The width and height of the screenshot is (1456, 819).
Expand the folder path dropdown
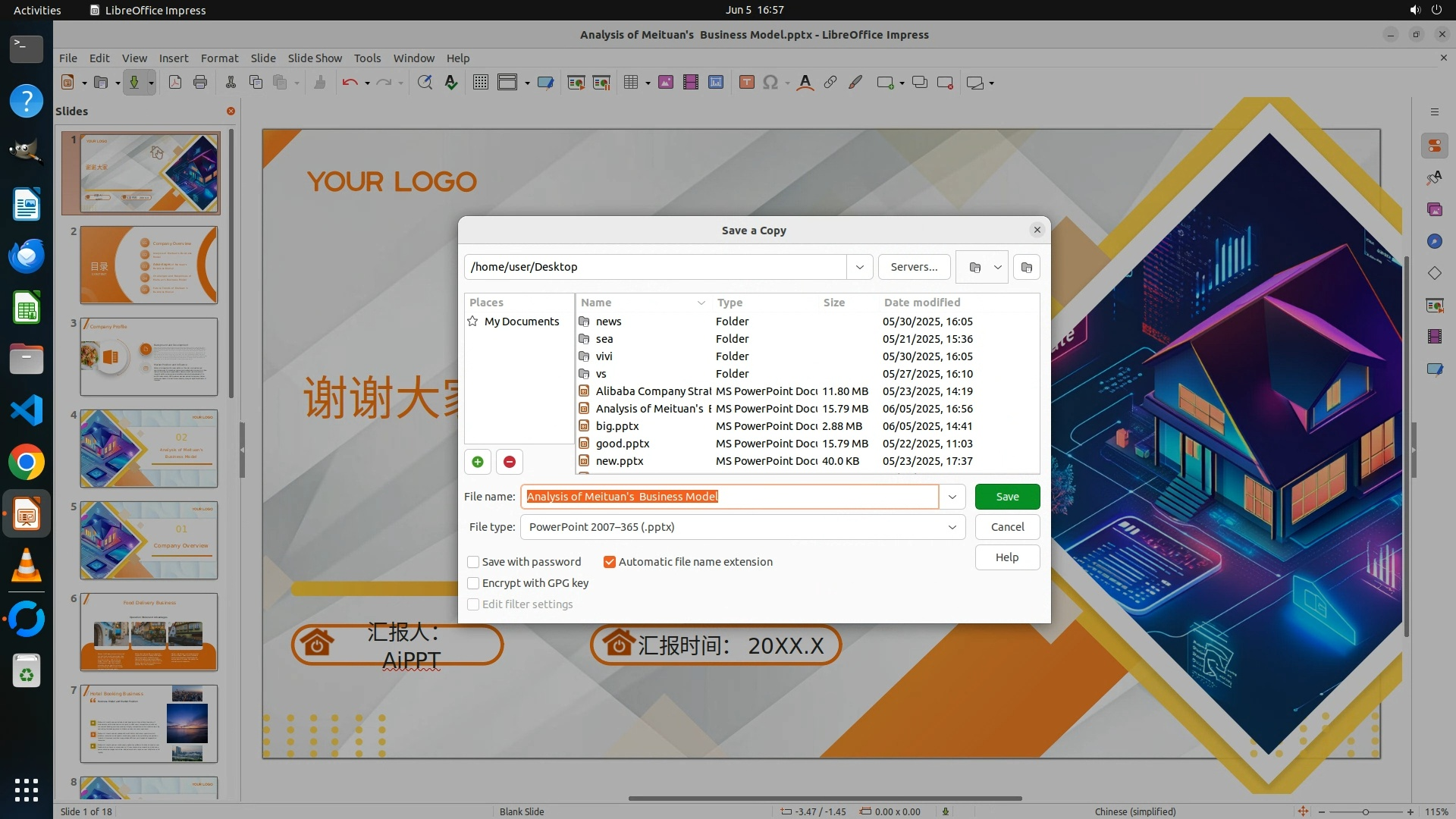pos(859,267)
